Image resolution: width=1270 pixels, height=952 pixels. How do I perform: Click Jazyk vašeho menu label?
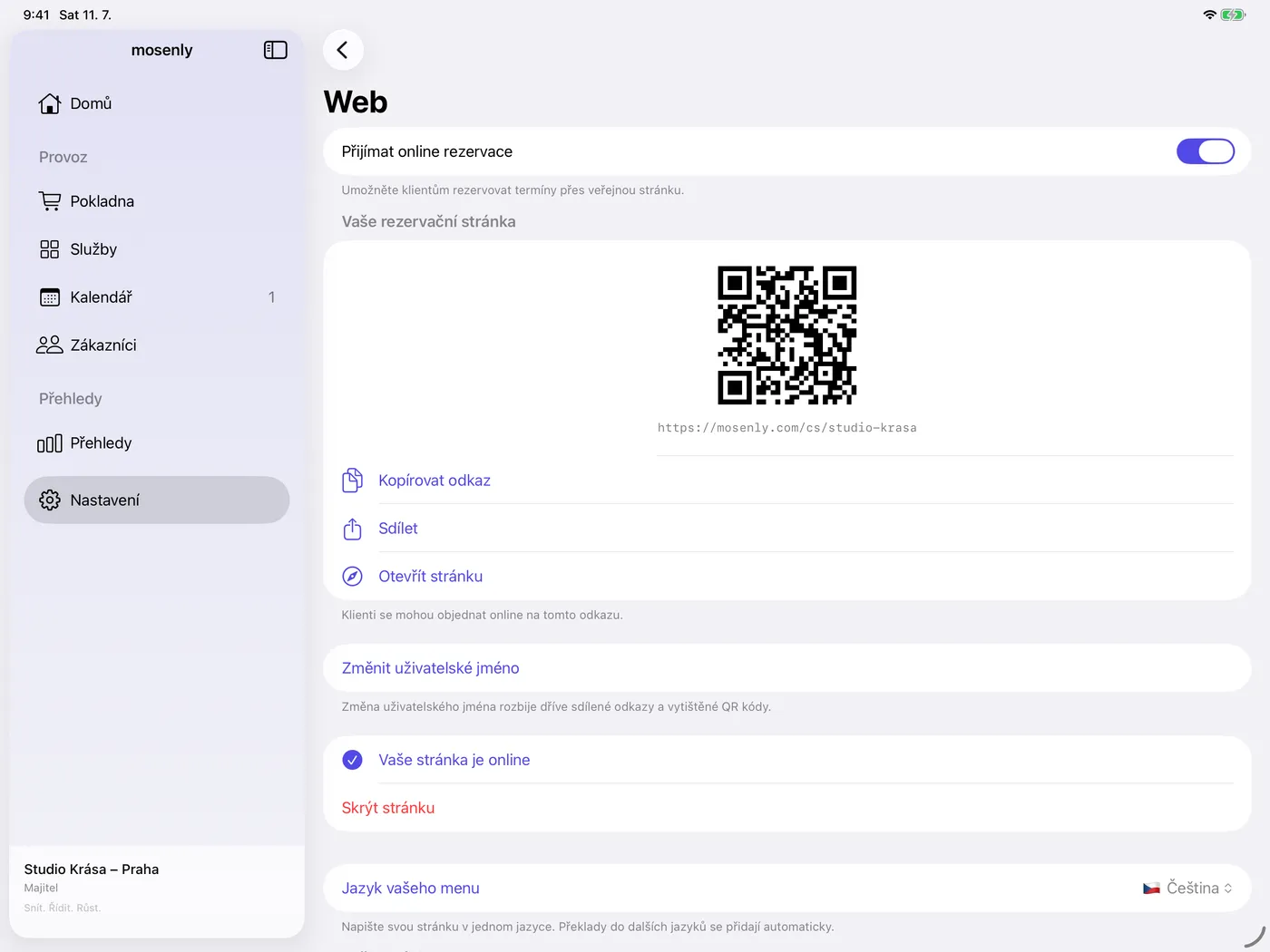coord(411,889)
